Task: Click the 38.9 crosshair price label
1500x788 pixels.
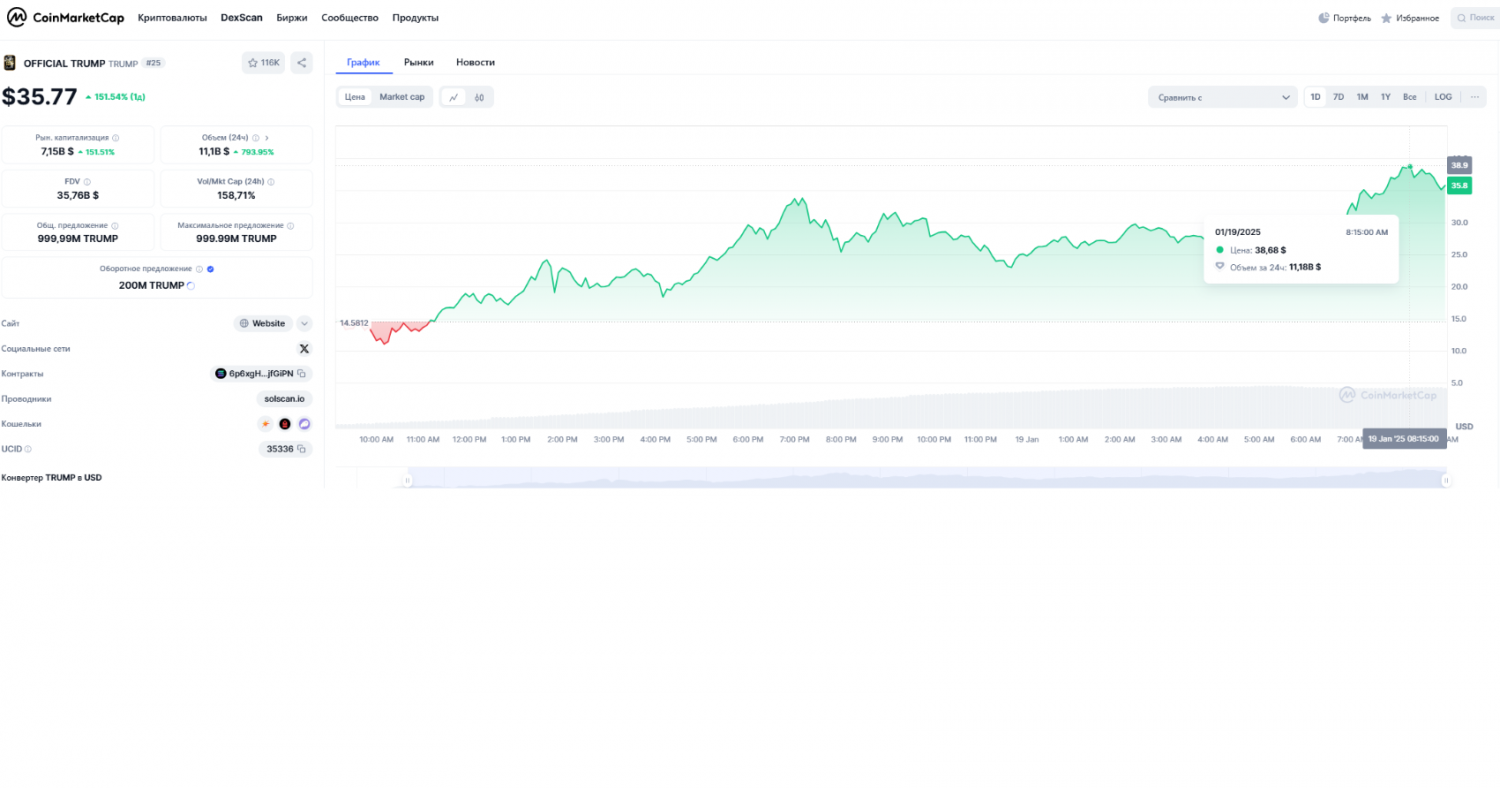Action: [x=1459, y=165]
